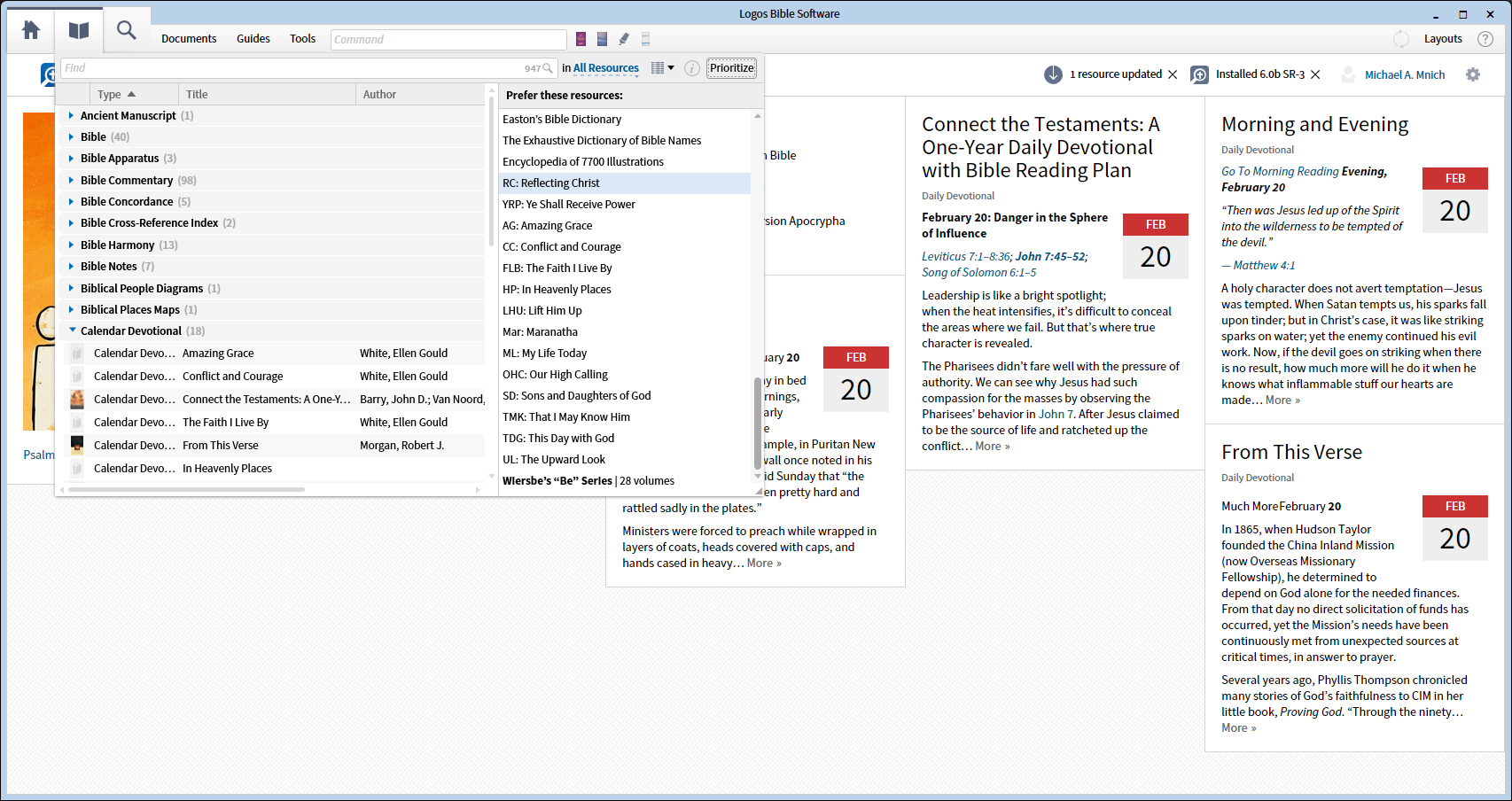Image resolution: width=1512 pixels, height=801 pixels.
Task: Dismiss the '1 resource updated' notification
Action: (x=1173, y=74)
